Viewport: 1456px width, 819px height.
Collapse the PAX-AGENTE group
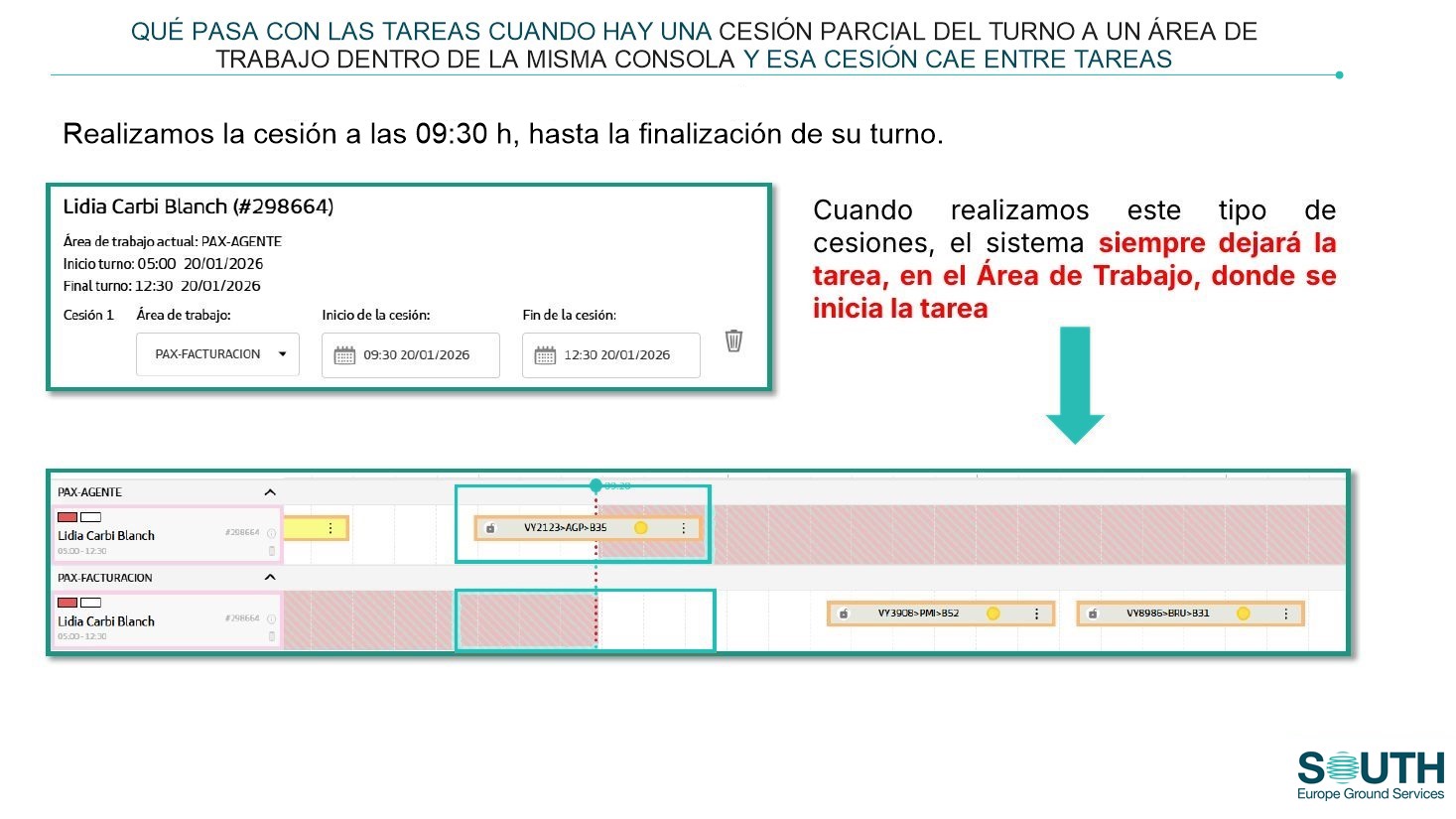click(269, 492)
